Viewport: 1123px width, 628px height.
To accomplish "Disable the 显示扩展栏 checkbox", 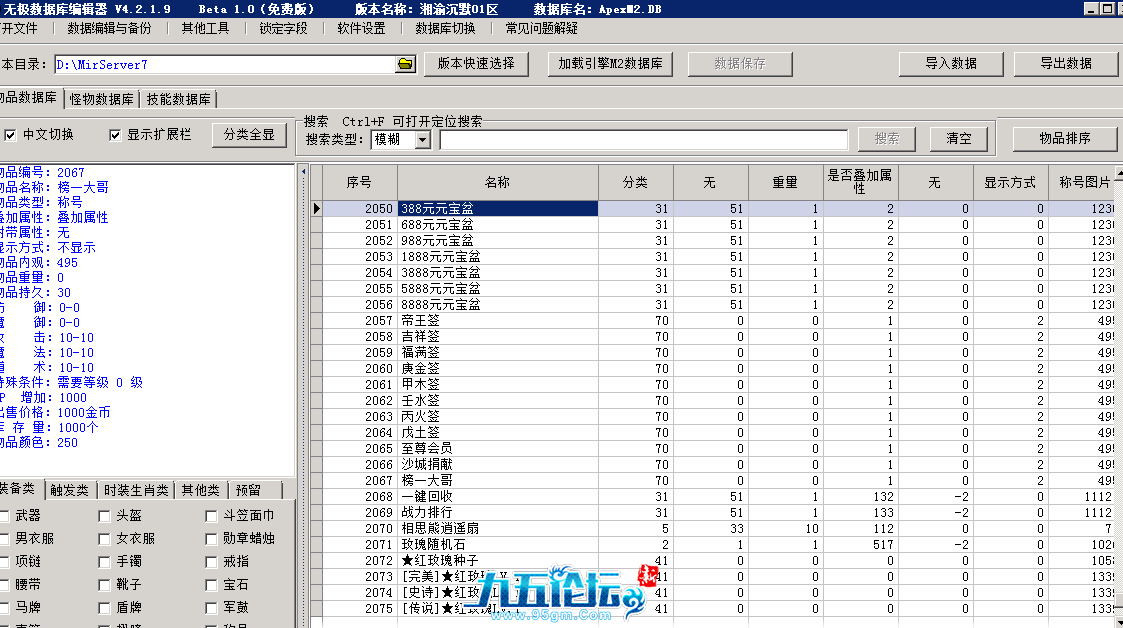I will [x=115, y=135].
